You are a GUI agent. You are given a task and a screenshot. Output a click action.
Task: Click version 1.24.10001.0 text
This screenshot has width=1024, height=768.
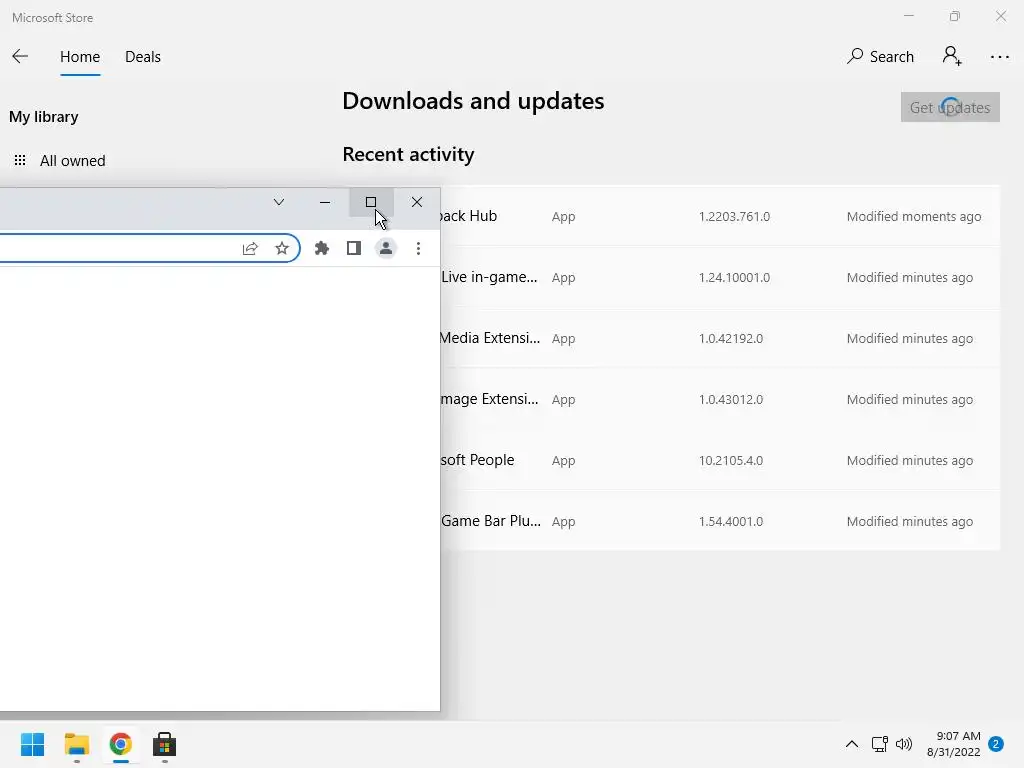click(734, 278)
